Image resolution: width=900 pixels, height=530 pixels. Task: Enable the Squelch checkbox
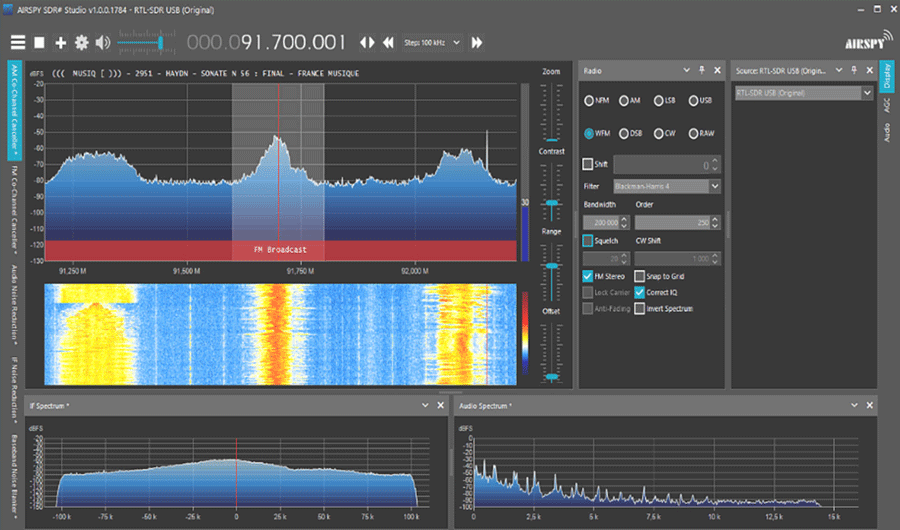point(588,241)
